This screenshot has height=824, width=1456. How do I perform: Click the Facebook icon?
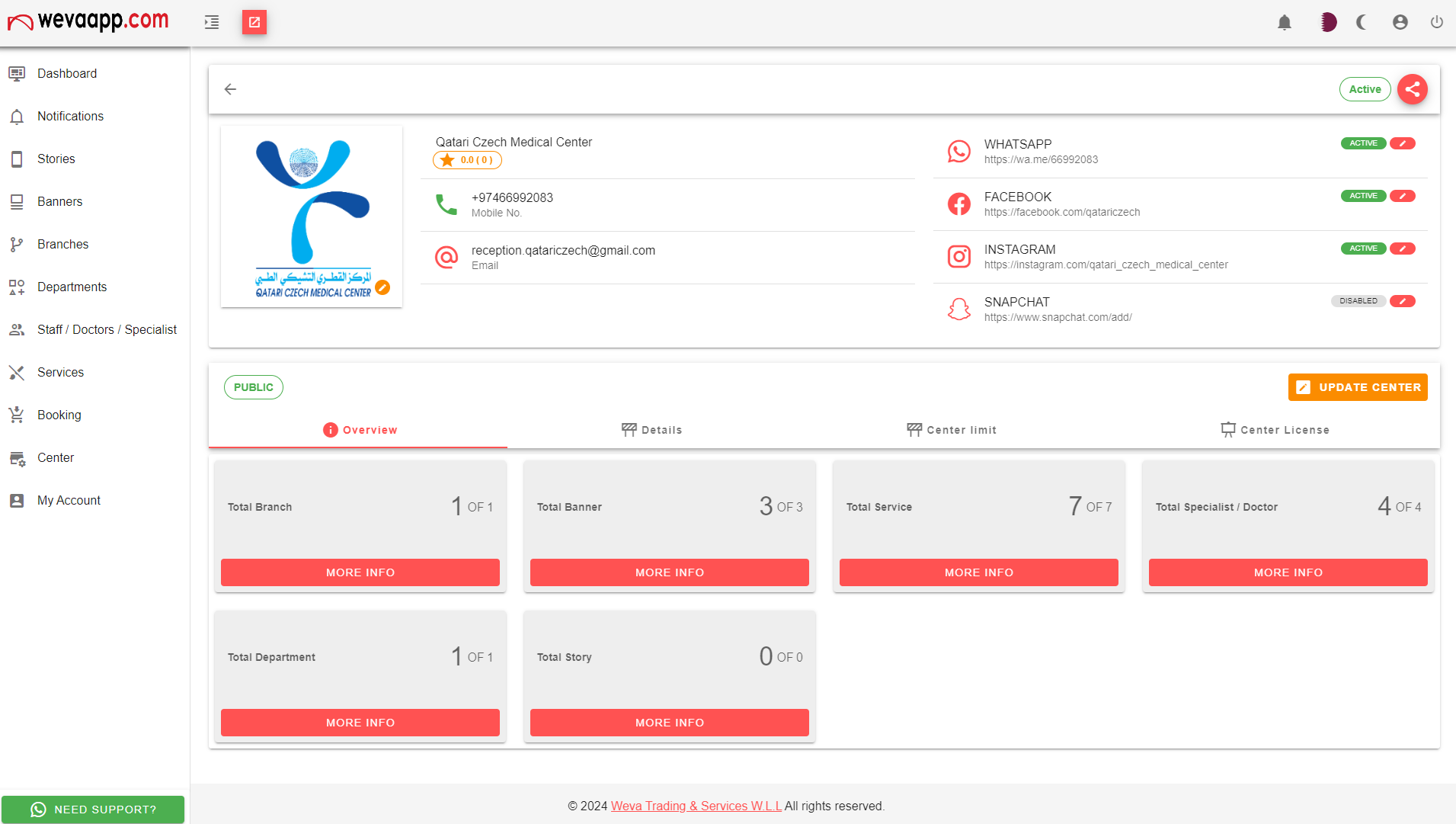click(959, 204)
